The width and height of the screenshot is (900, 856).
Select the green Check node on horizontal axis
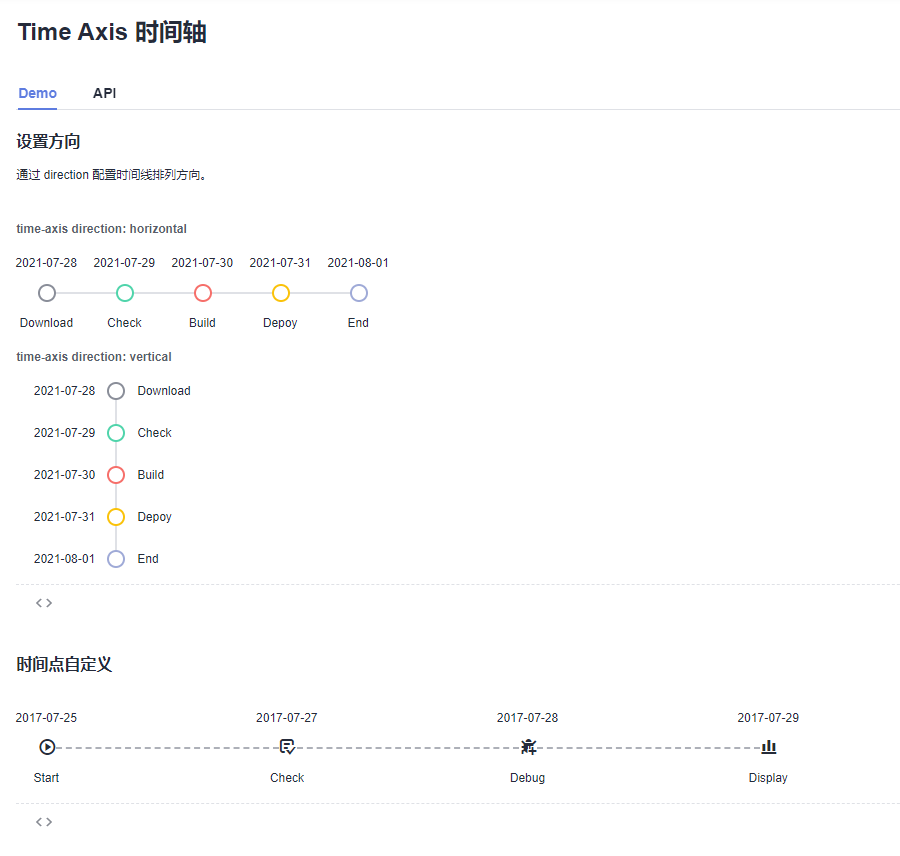coord(124,293)
